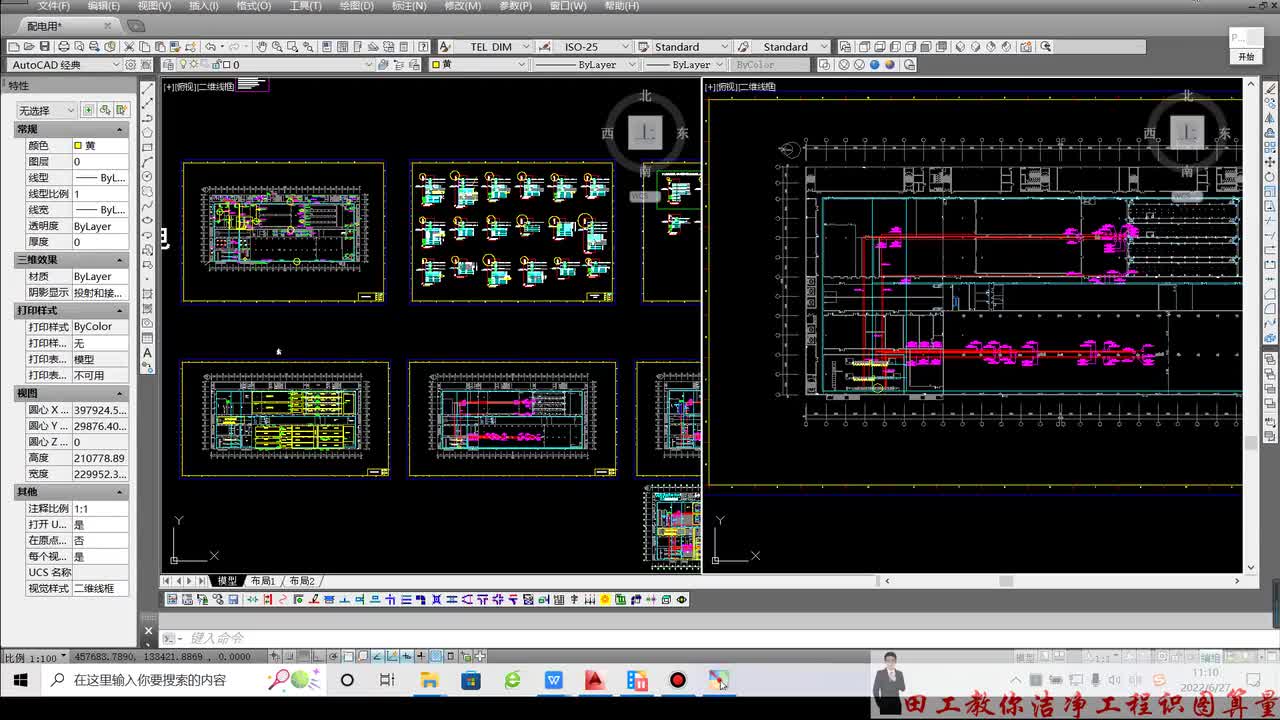Click the 开始 button in the top right
The image size is (1280, 720).
1246,57
